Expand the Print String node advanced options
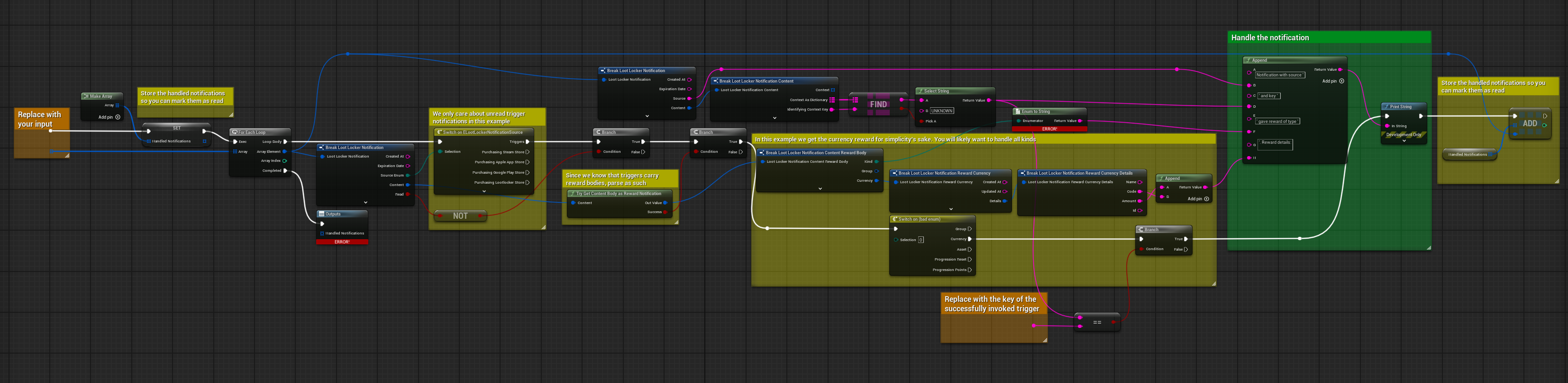This screenshot has height=383, width=1568. [x=1404, y=141]
